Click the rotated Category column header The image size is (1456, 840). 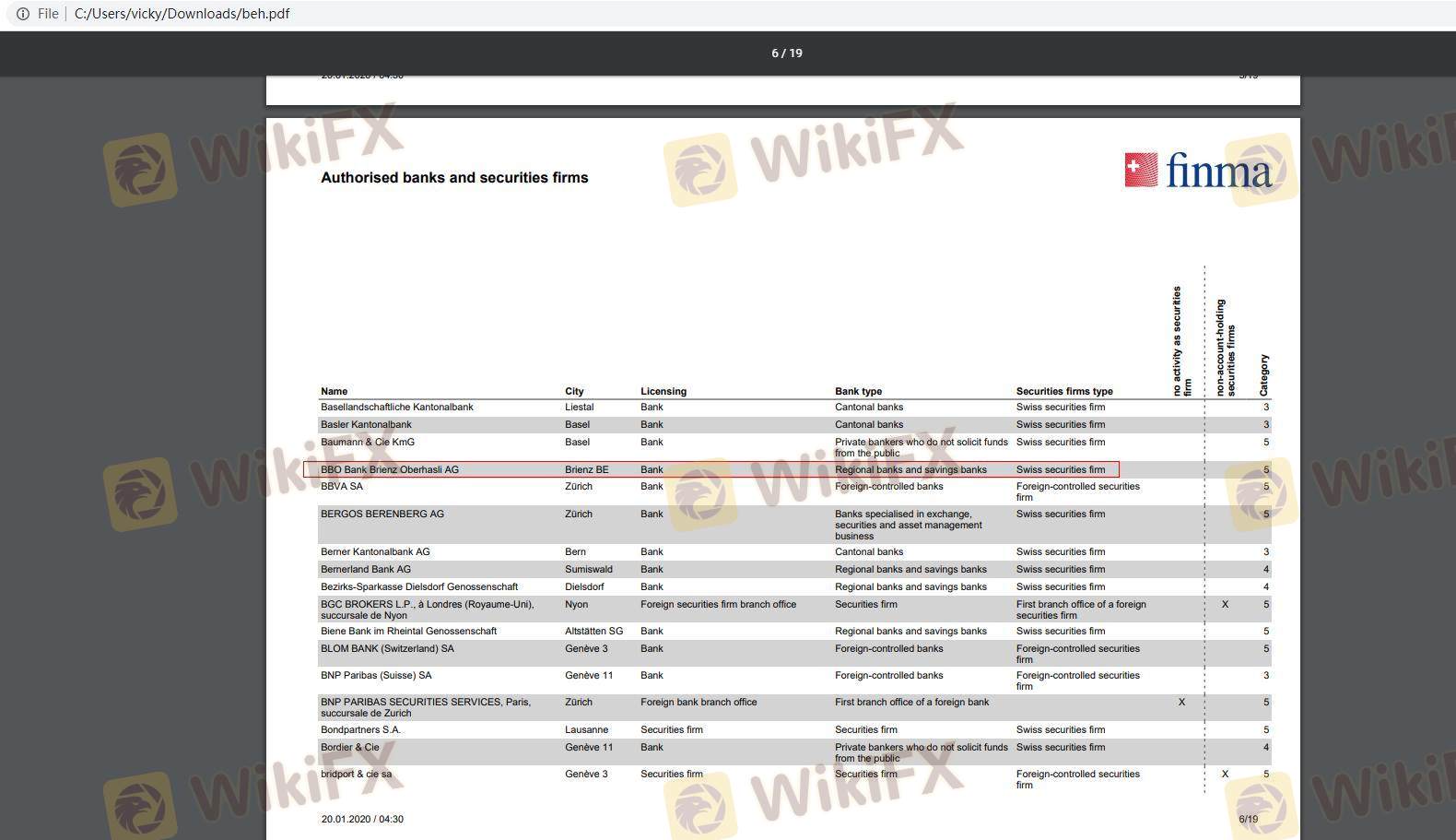(x=1263, y=374)
